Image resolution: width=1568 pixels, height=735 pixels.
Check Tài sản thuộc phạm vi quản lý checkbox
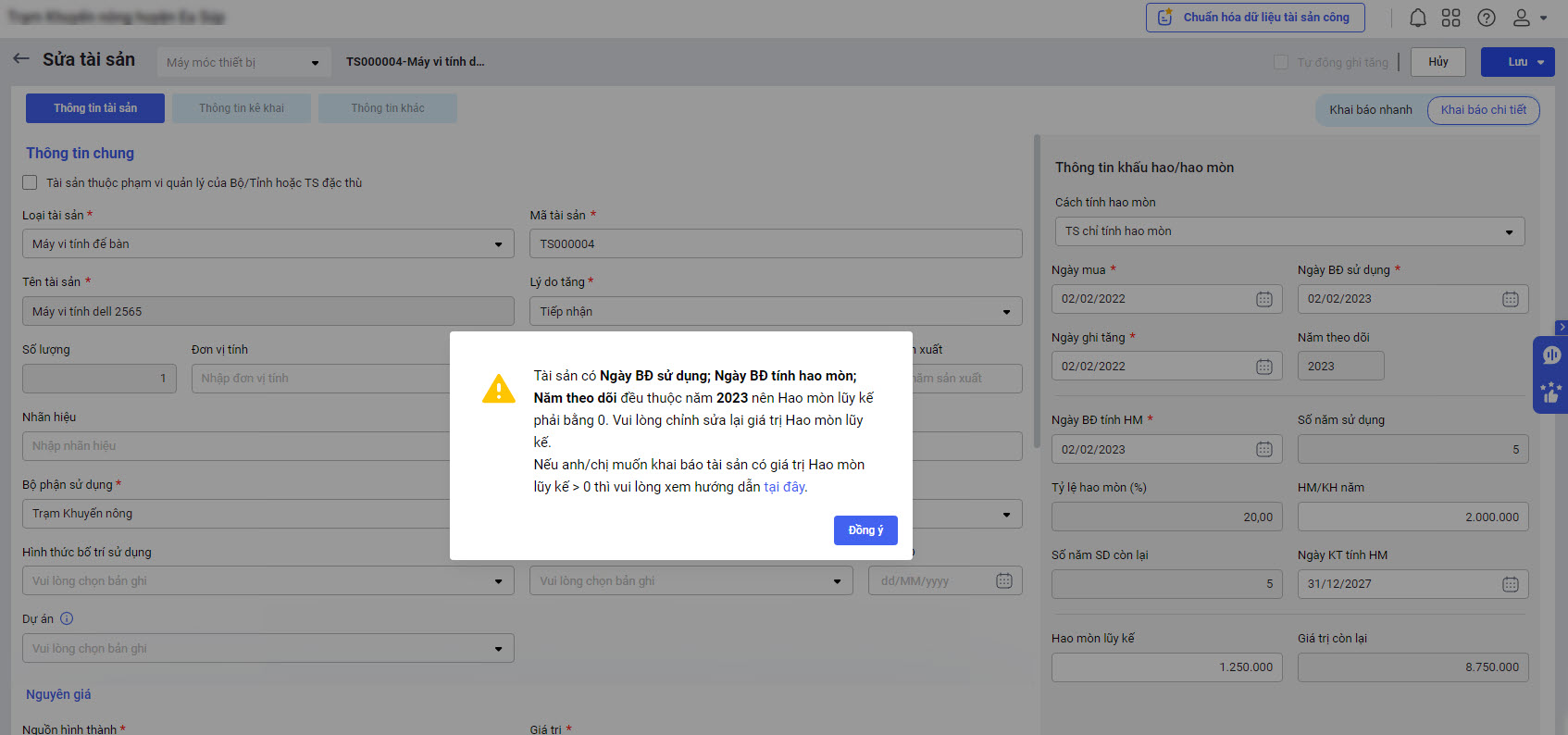pos(31,182)
